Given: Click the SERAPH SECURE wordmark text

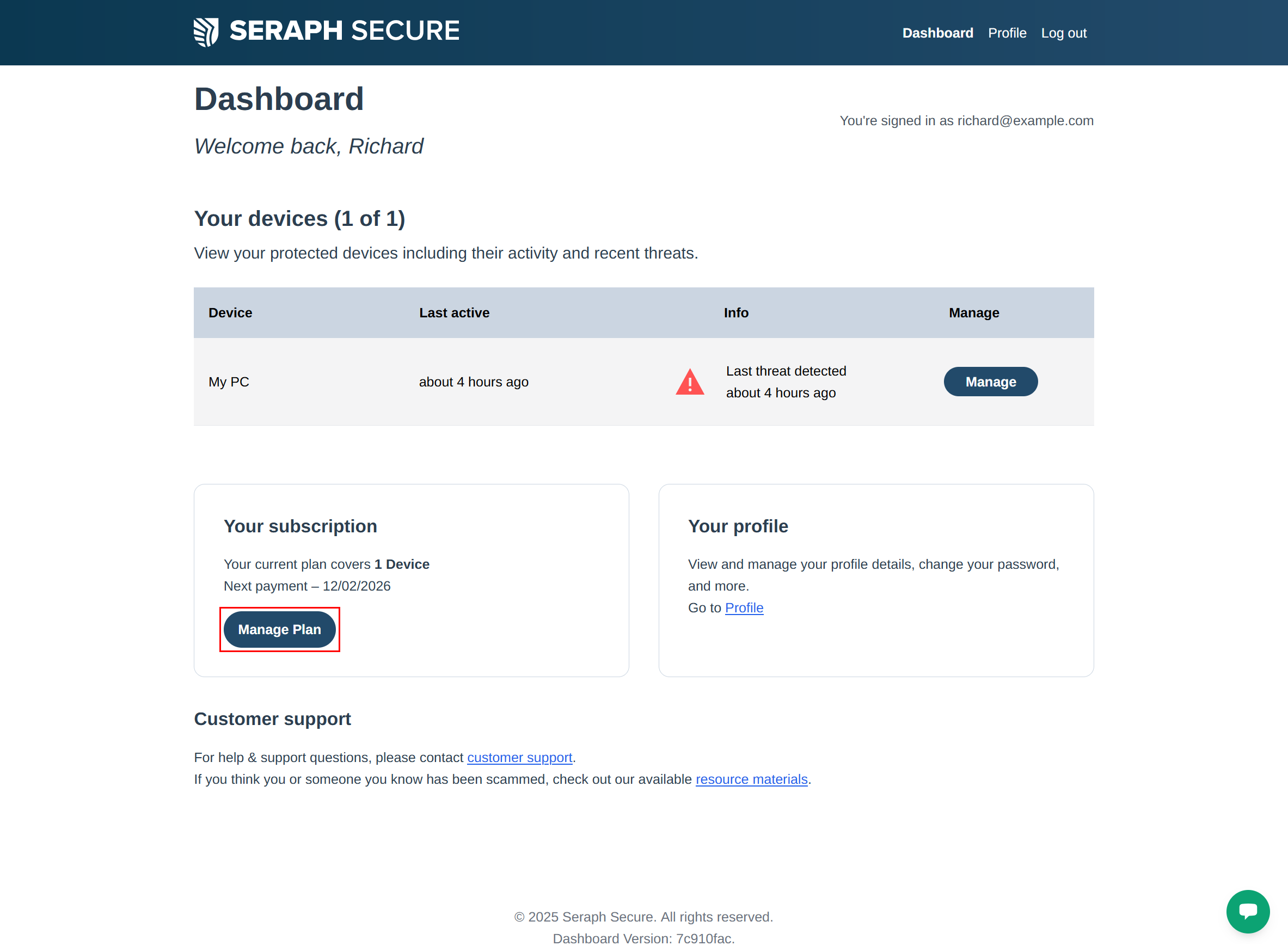Looking at the screenshot, I should tap(344, 31).
